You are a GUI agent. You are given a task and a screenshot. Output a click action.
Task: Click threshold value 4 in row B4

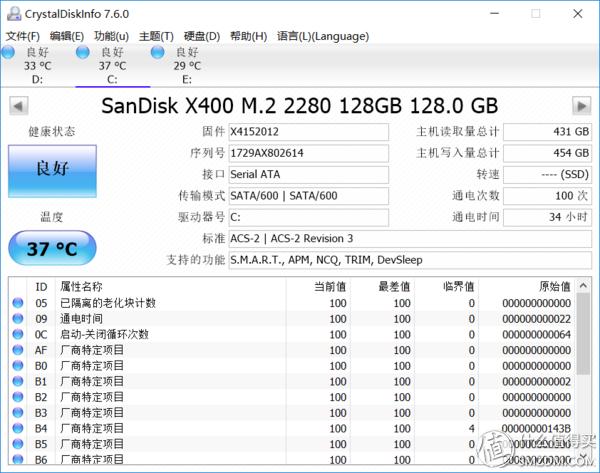coord(471,429)
